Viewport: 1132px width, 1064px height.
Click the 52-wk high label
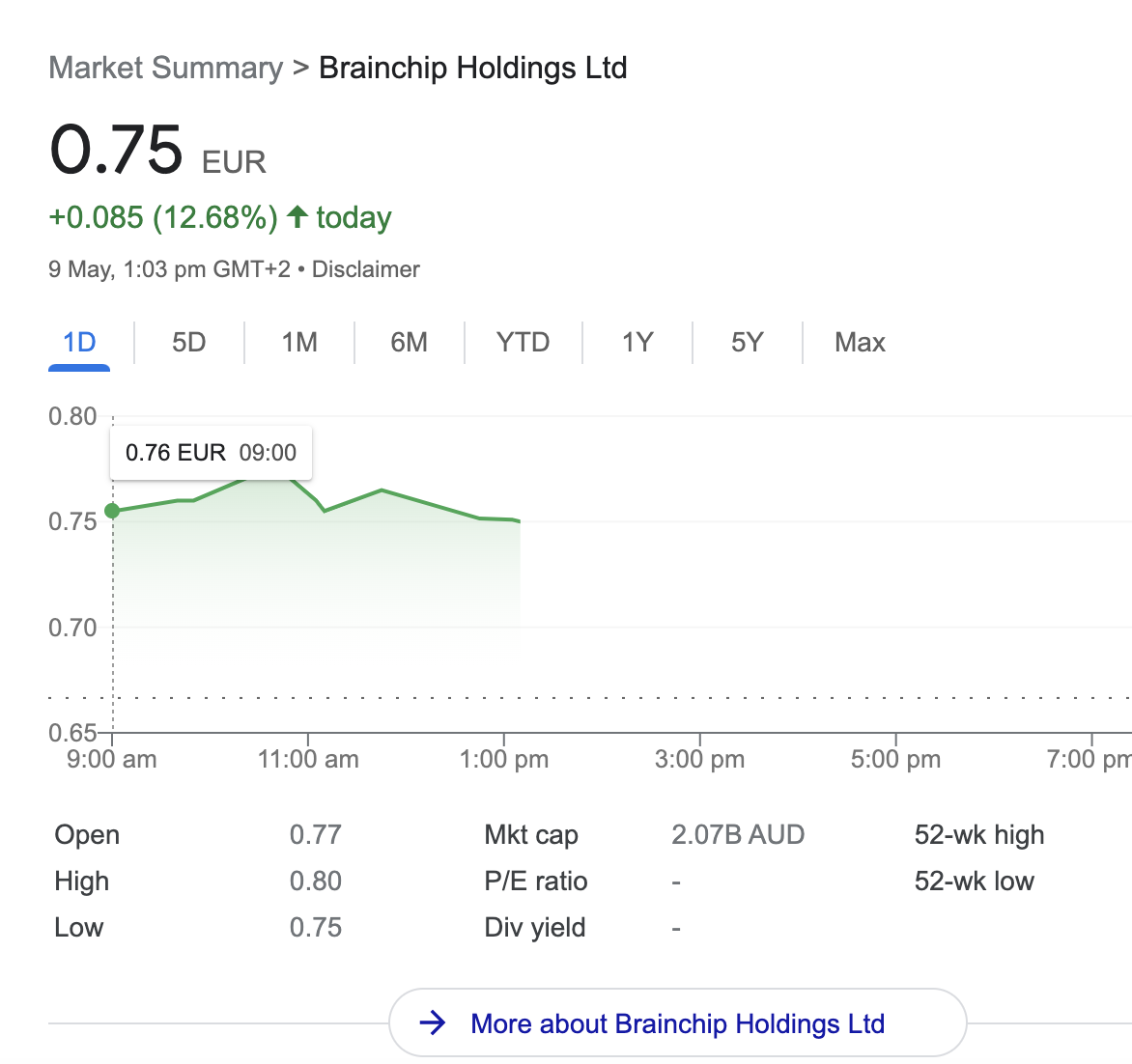point(979,834)
